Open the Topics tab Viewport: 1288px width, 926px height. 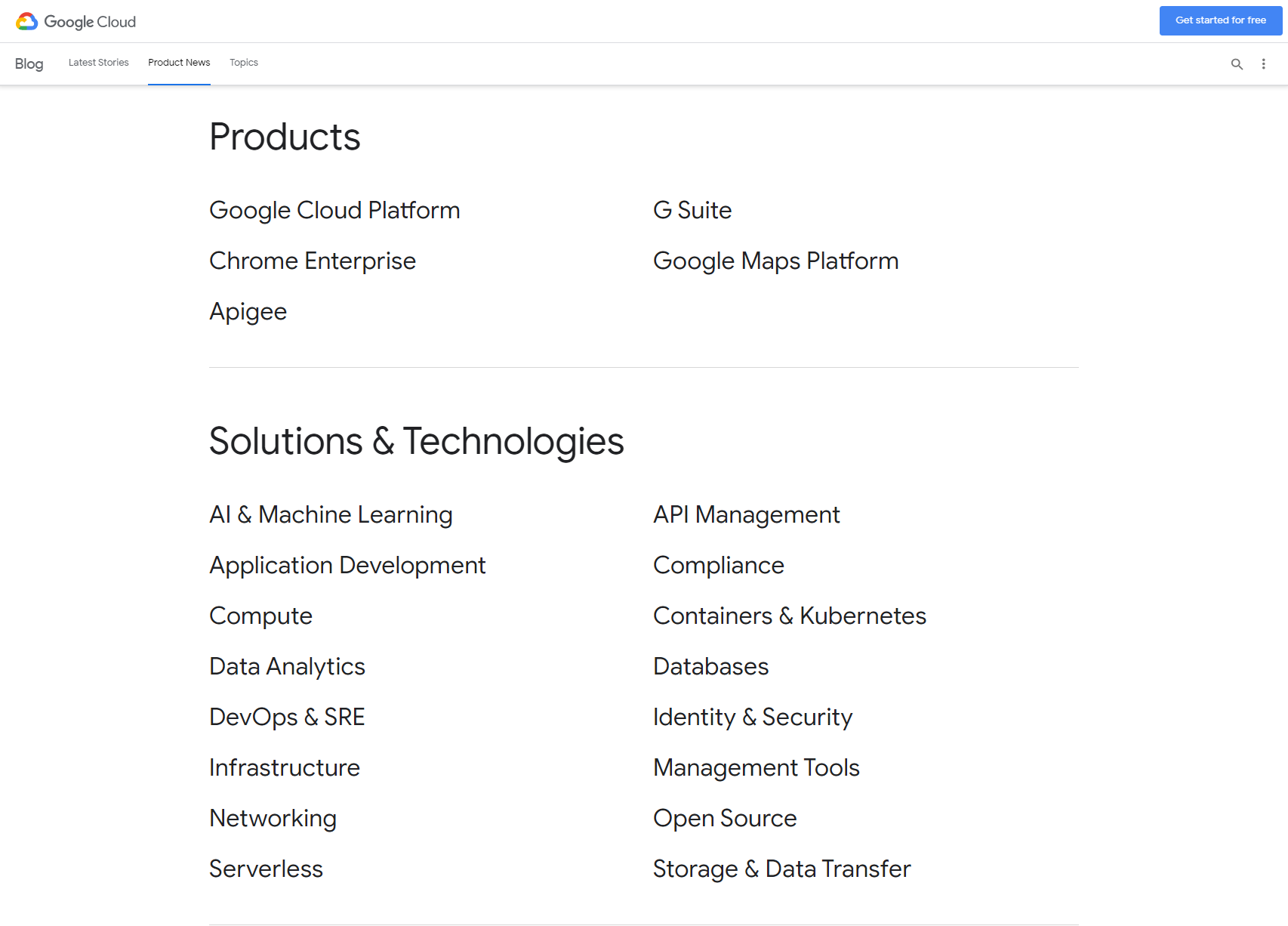[244, 63]
